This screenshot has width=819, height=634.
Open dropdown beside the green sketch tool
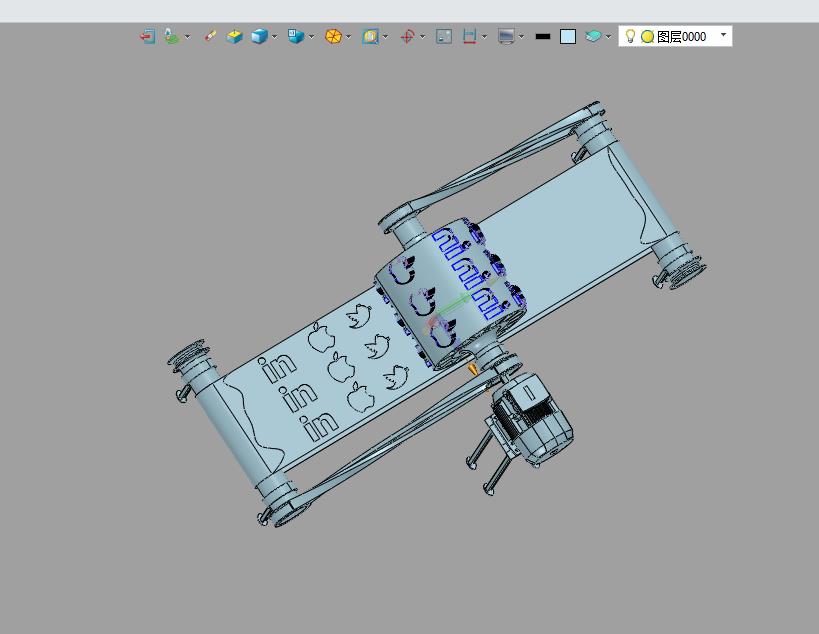[x=188, y=37]
